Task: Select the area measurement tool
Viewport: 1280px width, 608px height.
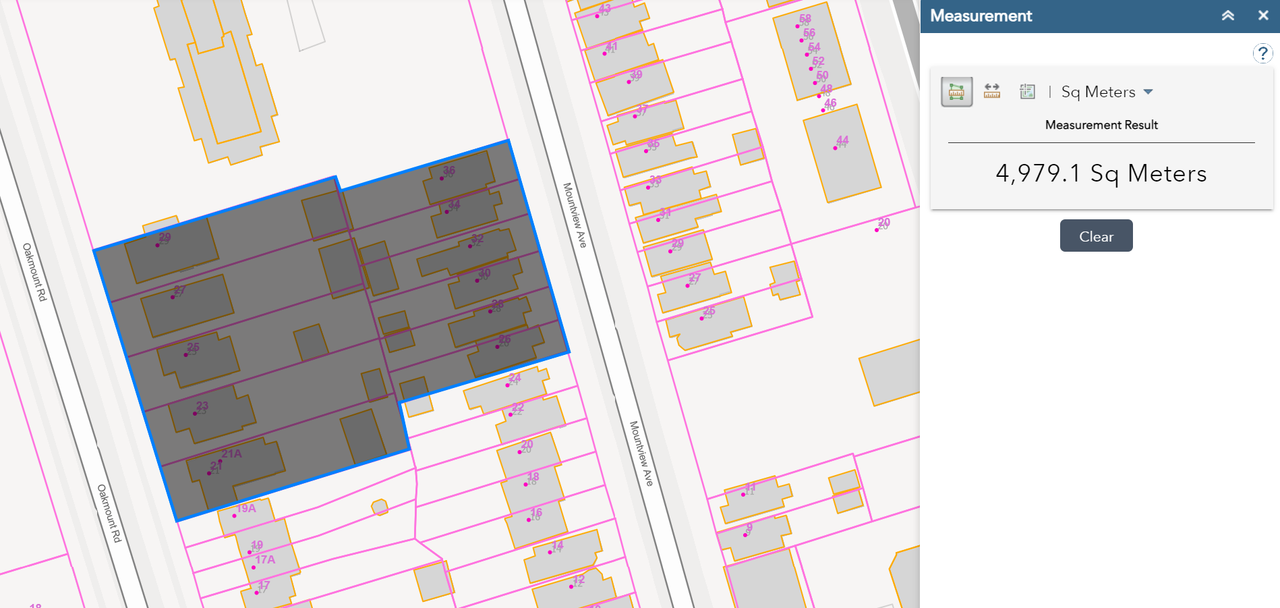Action: 956,92
